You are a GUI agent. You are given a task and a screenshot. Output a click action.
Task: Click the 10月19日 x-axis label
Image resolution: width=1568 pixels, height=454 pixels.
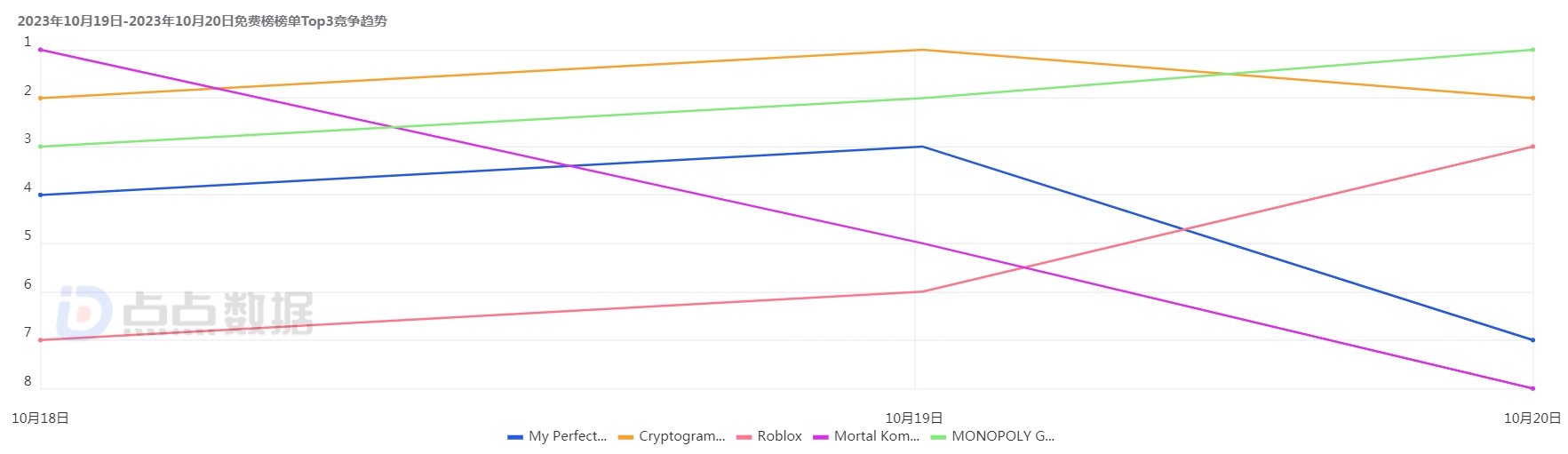pos(914,418)
